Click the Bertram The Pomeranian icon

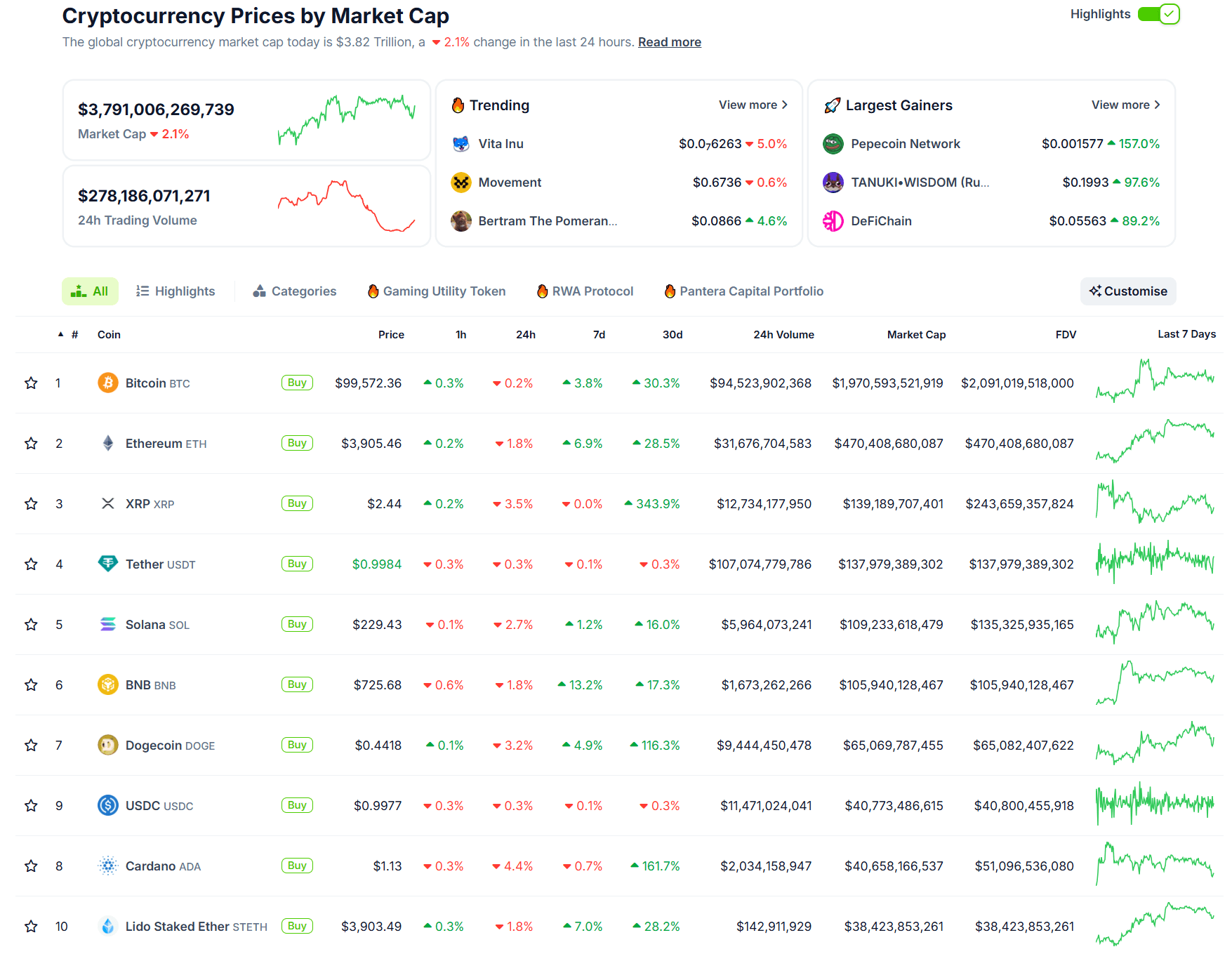(461, 221)
